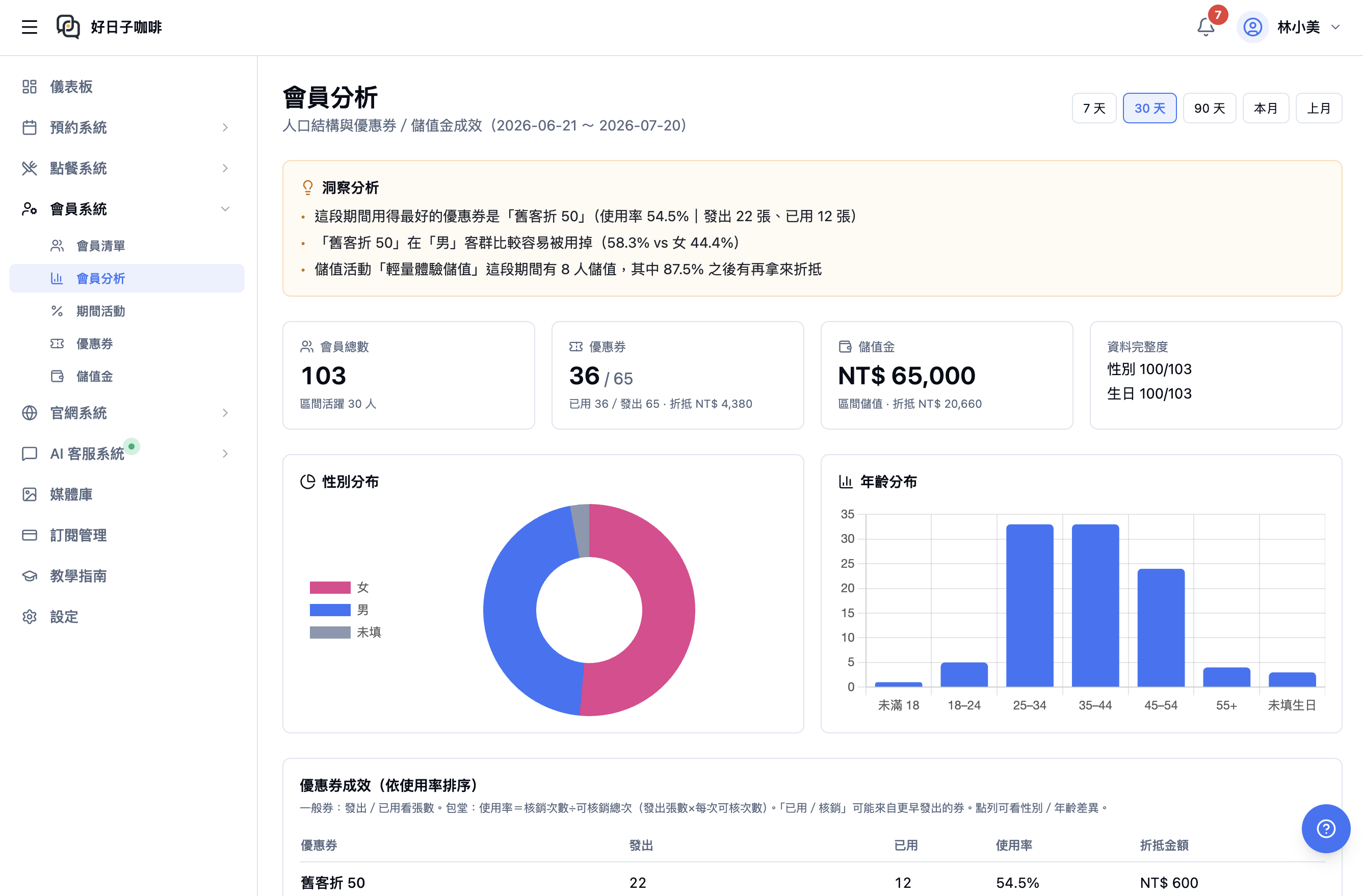This screenshot has width=1363, height=896.
Task: Click the 會員系統 user-gear icon
Action: (x=29, y=209)
